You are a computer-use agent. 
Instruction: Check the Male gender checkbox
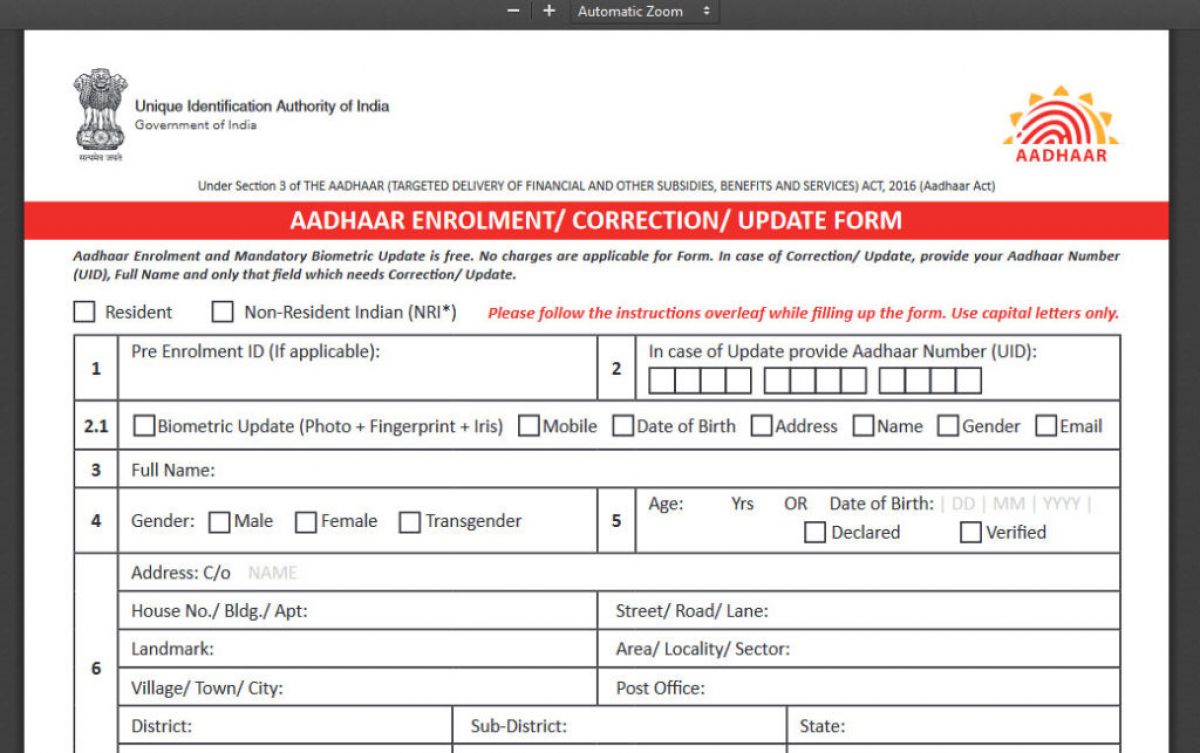coord(218,521)
